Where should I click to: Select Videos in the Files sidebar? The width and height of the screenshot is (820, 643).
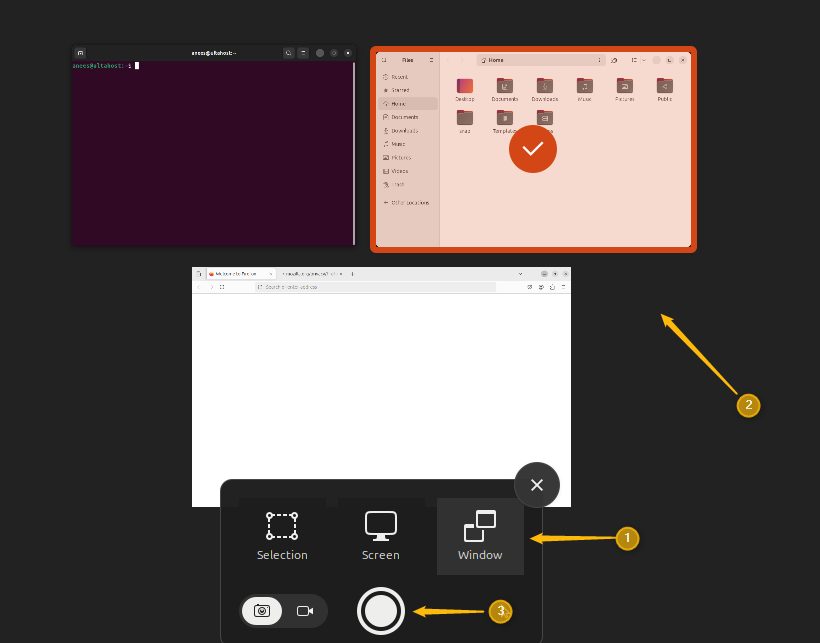407,171
